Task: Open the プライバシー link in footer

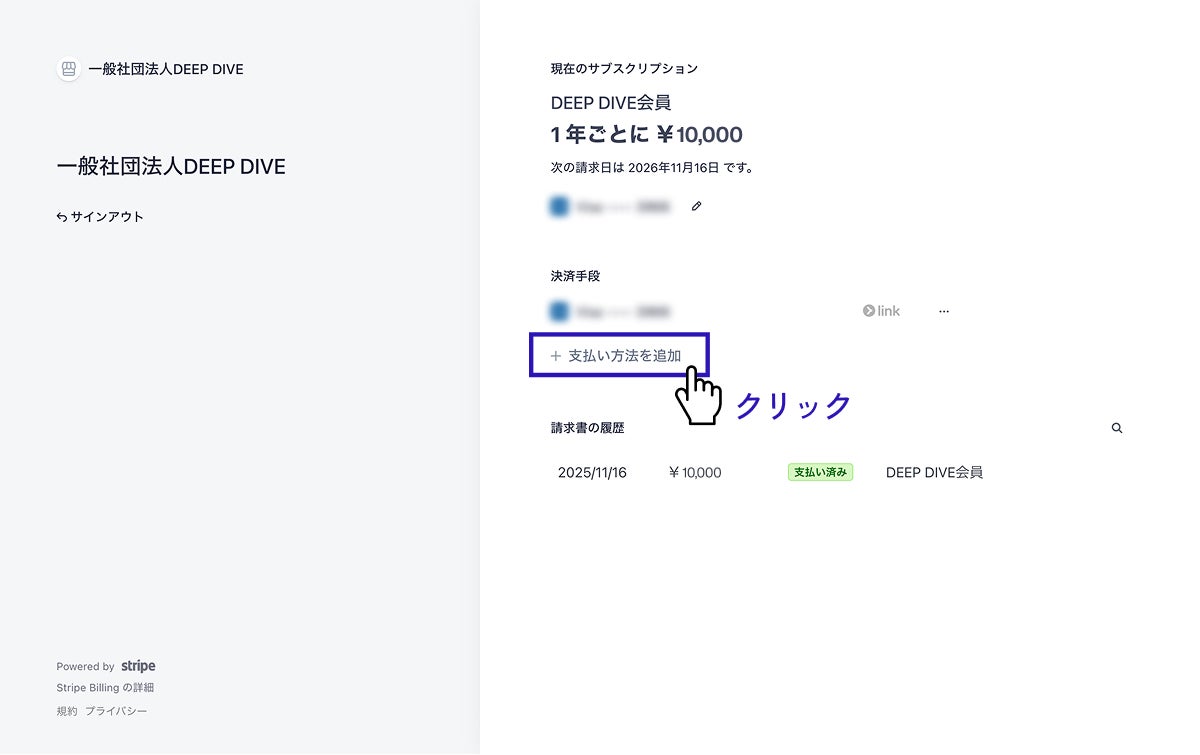Action: [x=116, y=711]
